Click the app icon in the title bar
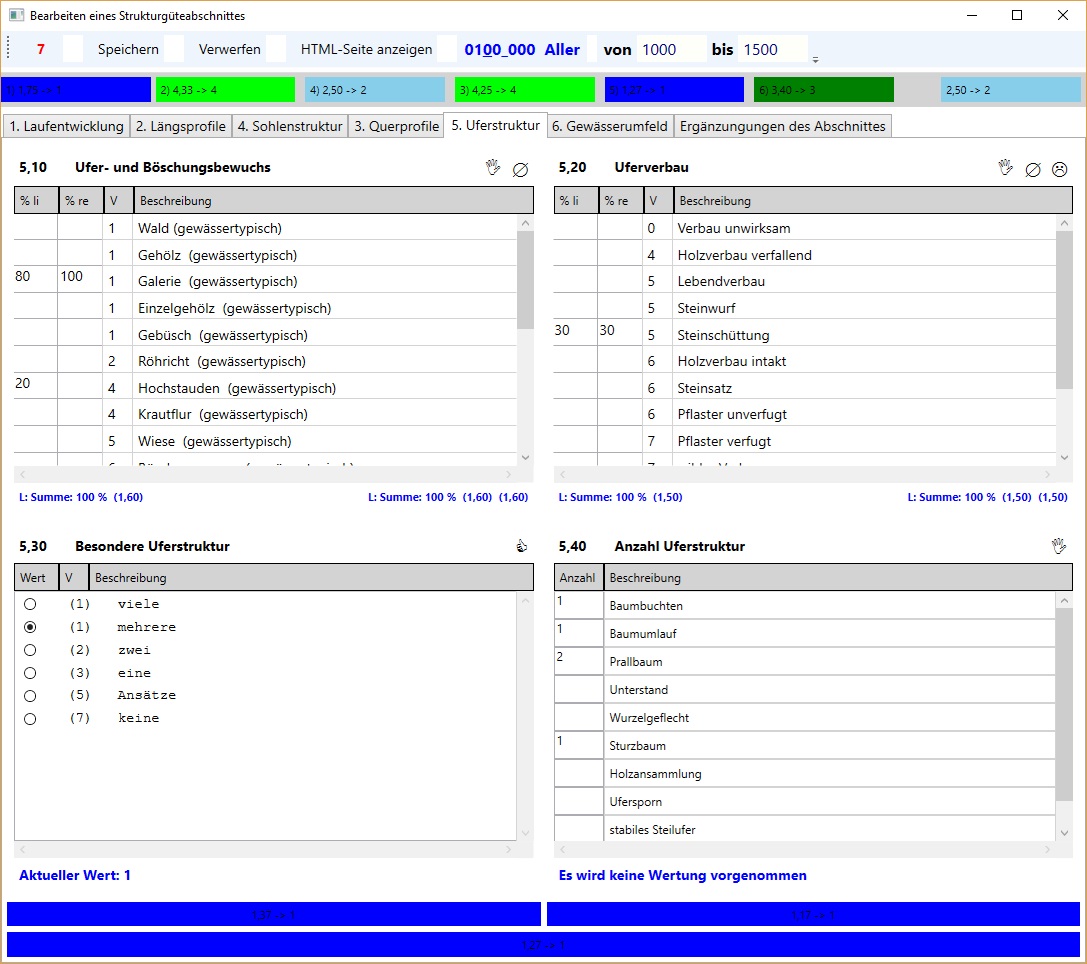Screen dimensions: 1087x964 (16, 16)
